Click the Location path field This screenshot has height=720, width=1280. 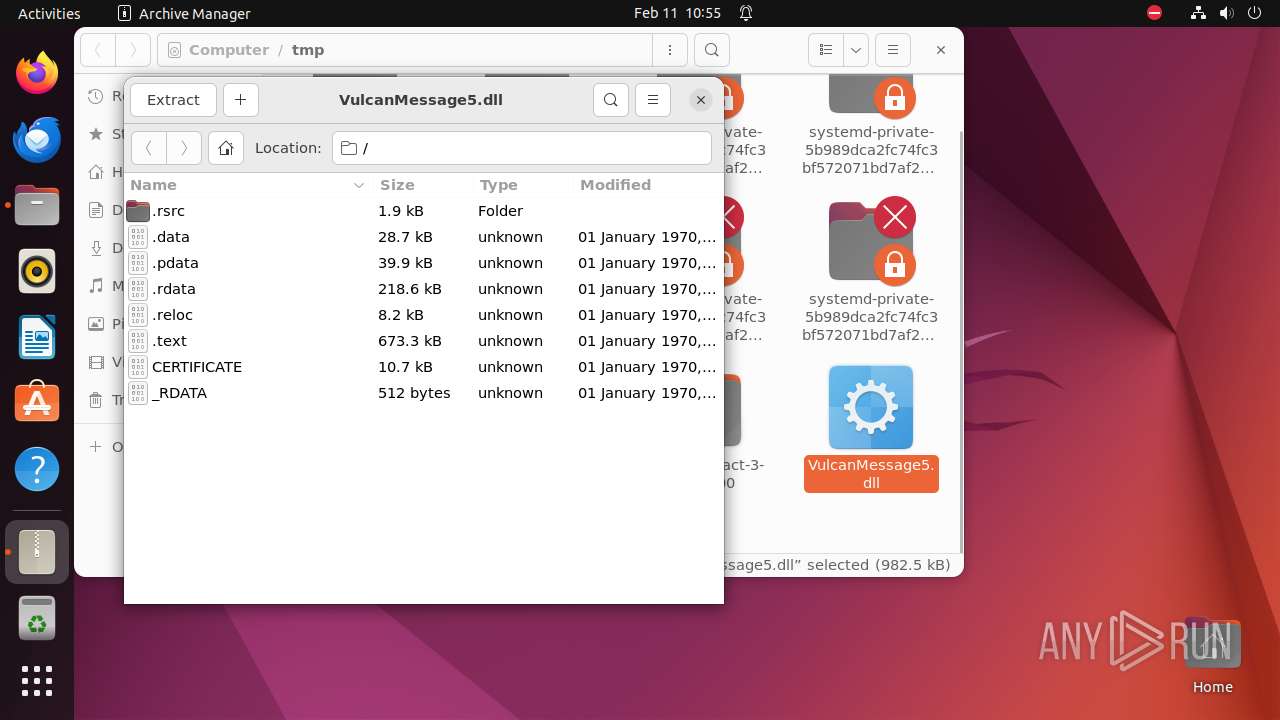point(521,148)
